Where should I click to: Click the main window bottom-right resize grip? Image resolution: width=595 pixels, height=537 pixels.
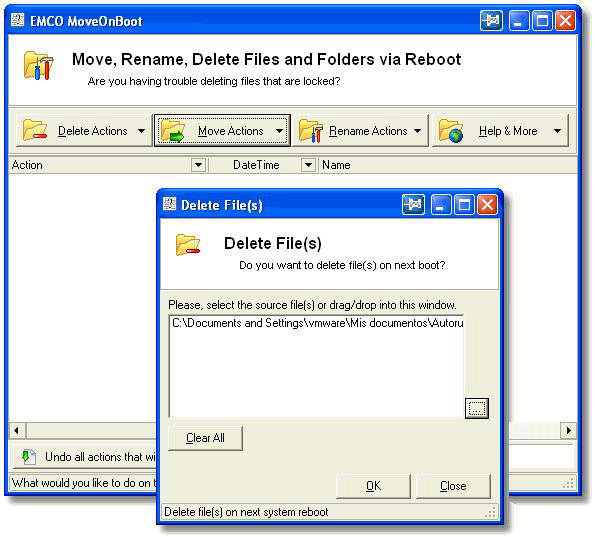coord(569,483)
